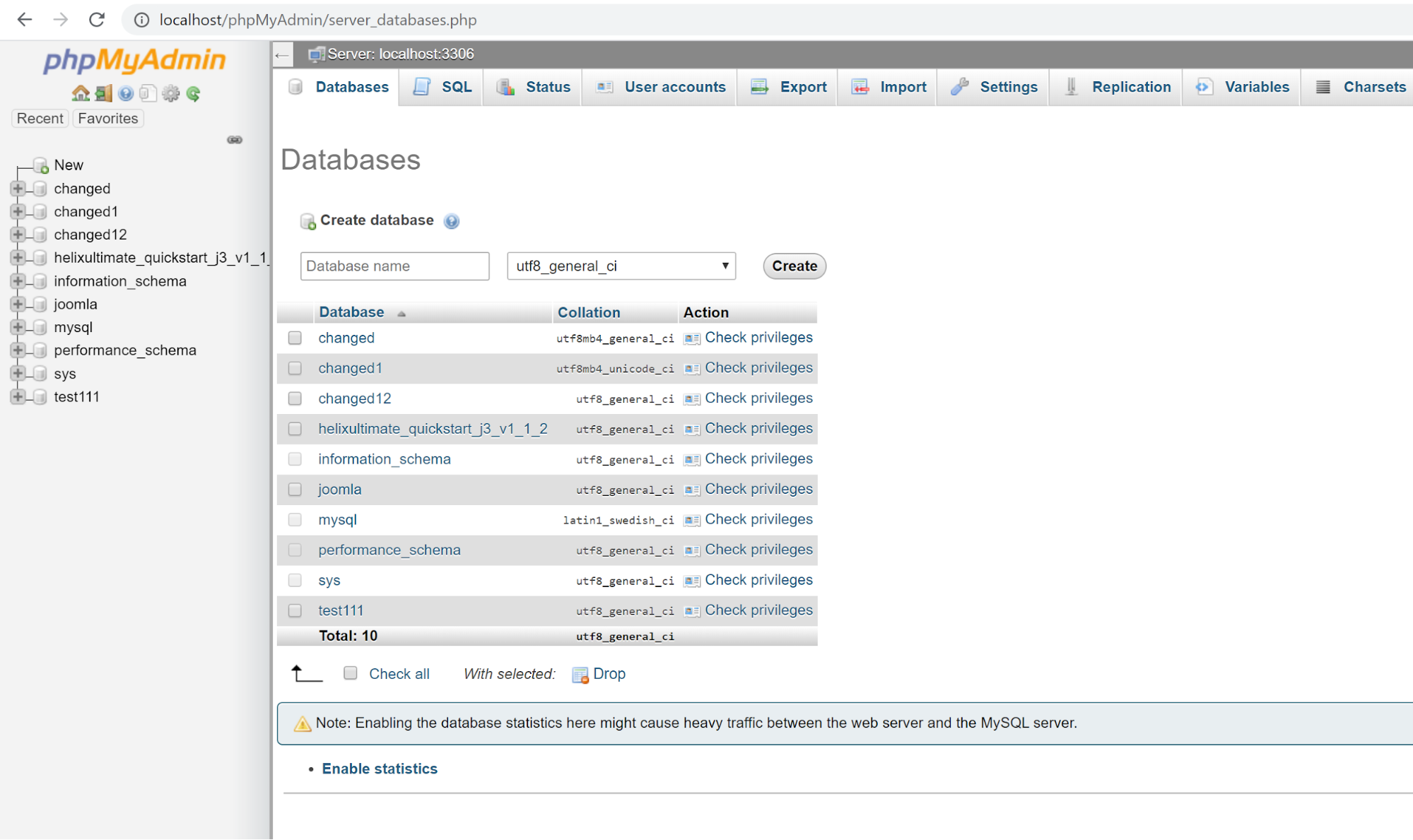Click the privileges icon in the mysql row

point(692,520)
